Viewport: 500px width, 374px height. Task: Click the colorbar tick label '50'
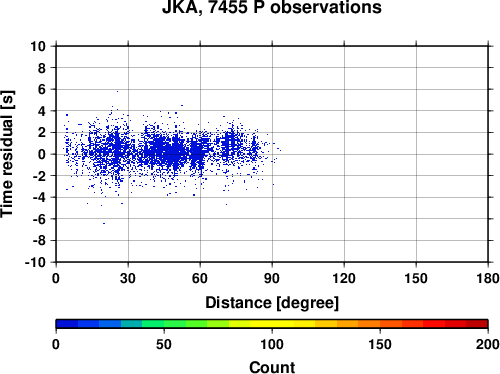(x=164, y=344)
